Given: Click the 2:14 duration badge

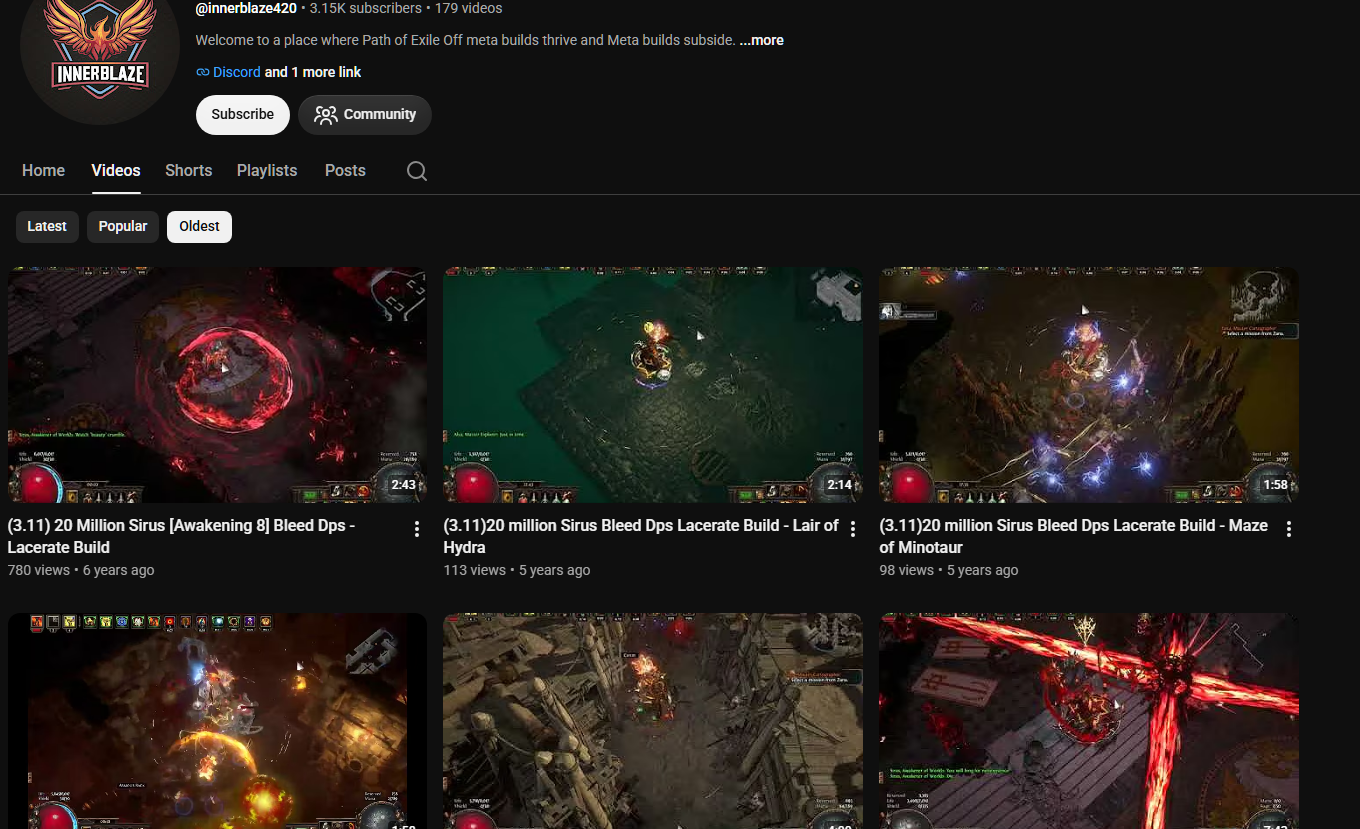Looking at the screenshot, I should coord(839,485).
